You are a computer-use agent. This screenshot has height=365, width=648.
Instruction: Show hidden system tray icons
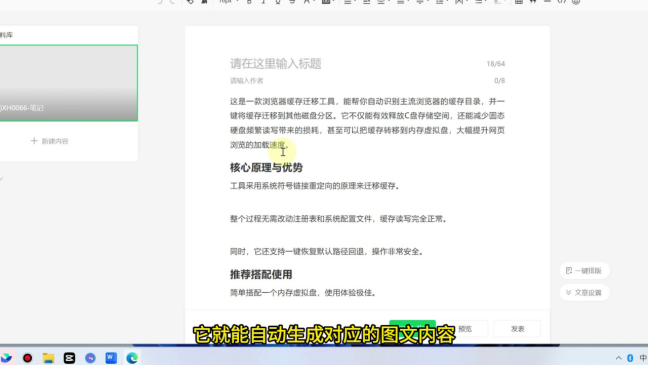point(618,358)
